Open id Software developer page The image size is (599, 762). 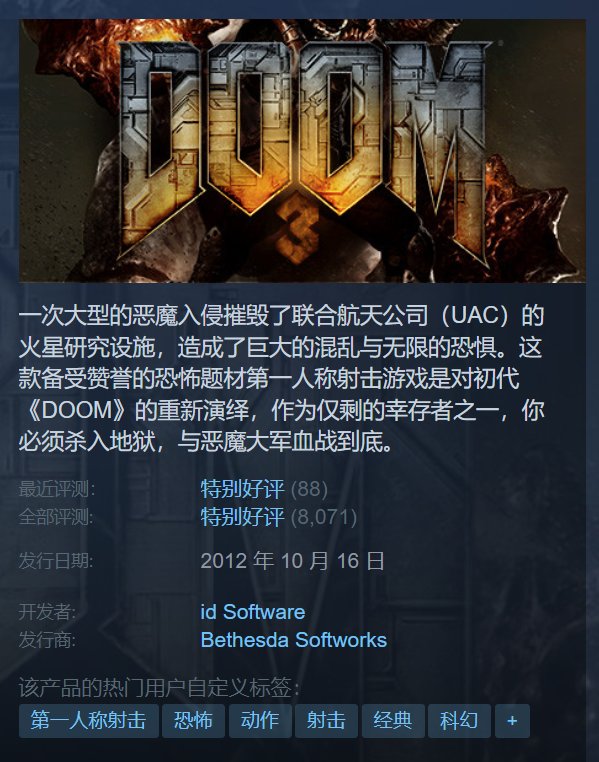(x=253, y=612)
